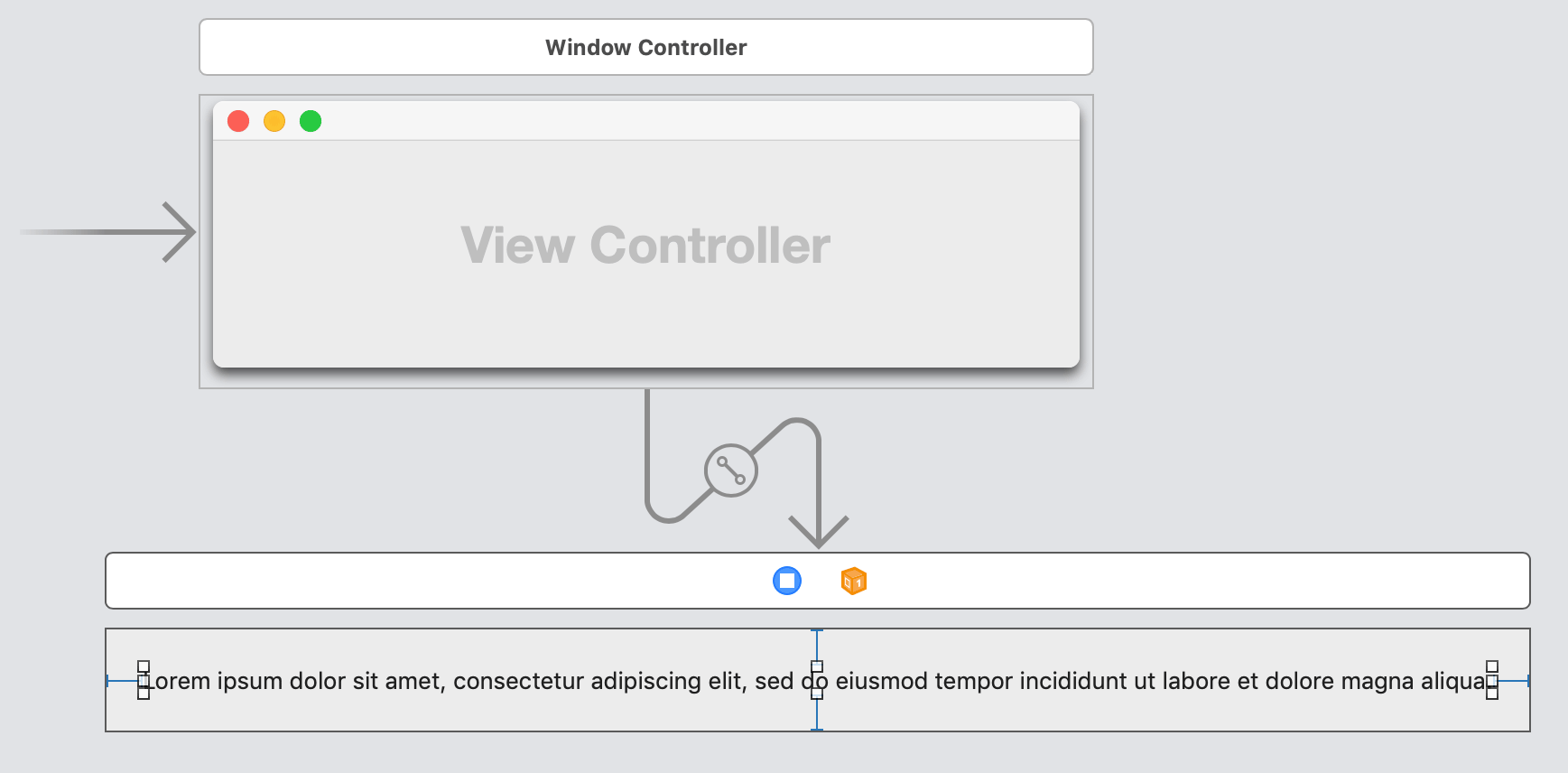1568x773 pixels.
Task: Select the label's trailing constraint line
Action: 1514,681
